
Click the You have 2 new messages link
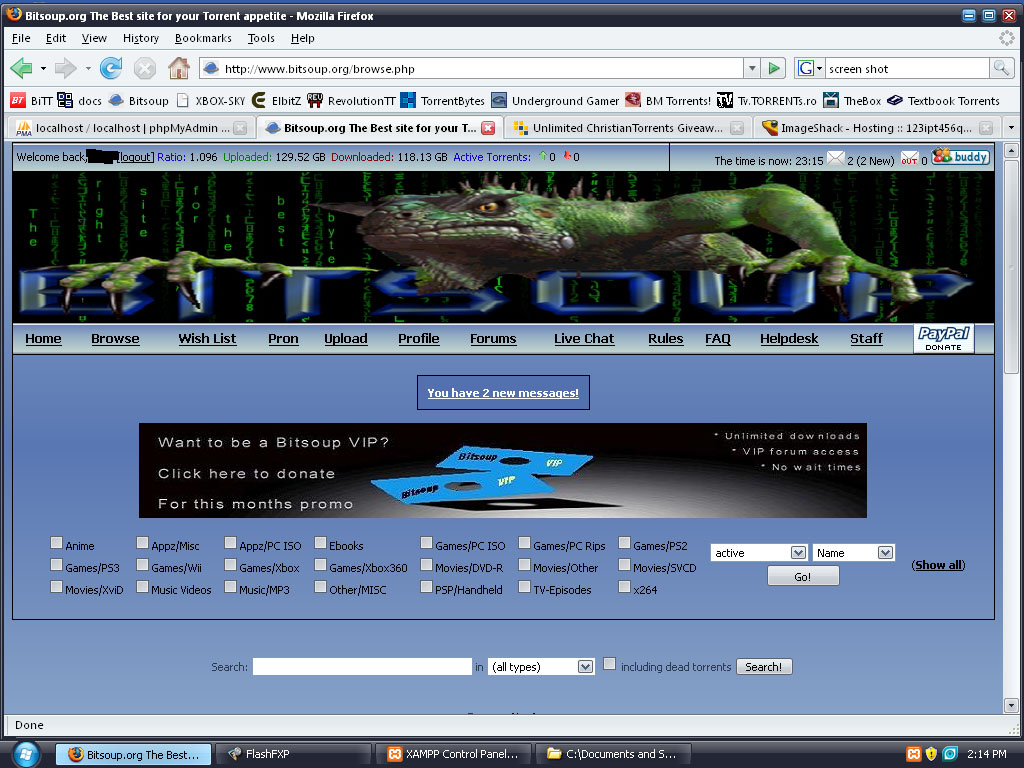click(503, 392)
